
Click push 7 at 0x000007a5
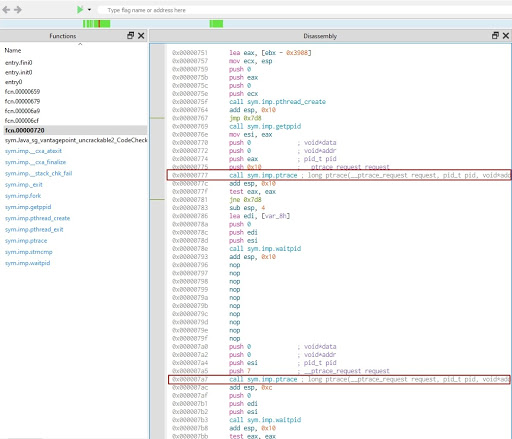[240, 371]
